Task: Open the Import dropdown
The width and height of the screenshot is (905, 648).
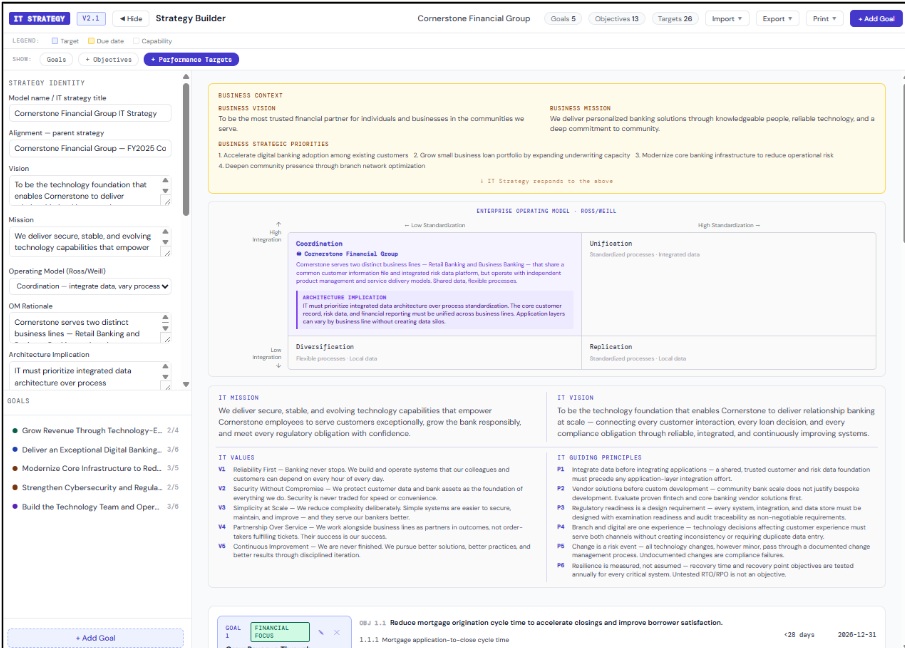Action: (727, 18)
